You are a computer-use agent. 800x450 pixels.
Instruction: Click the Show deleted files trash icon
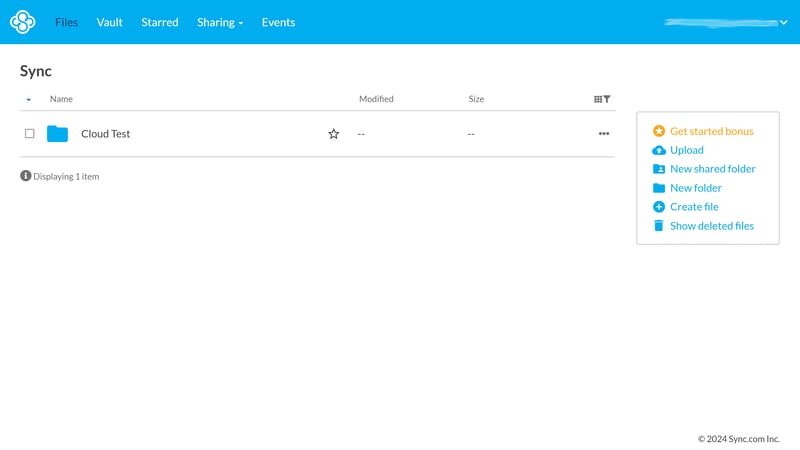click(658, 226)
